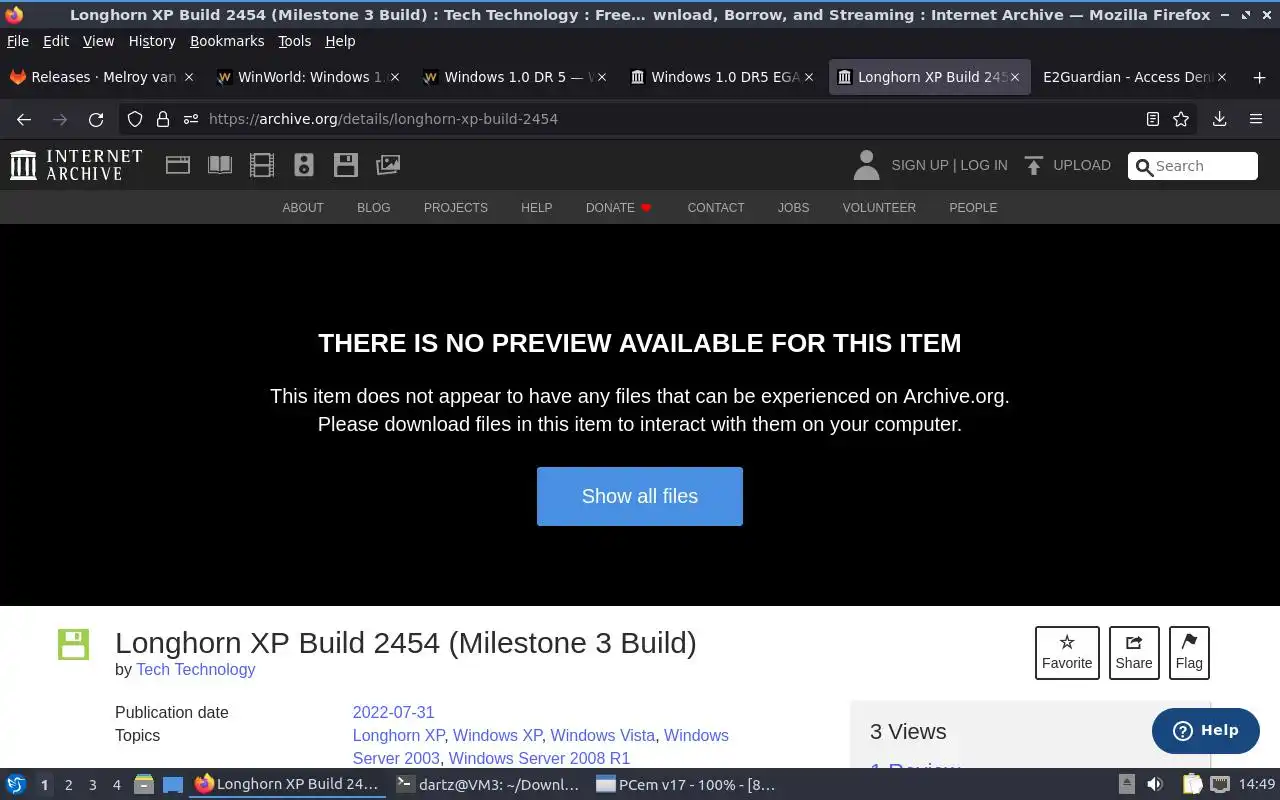Bookmark this page with the star icon

point(1181,119)
